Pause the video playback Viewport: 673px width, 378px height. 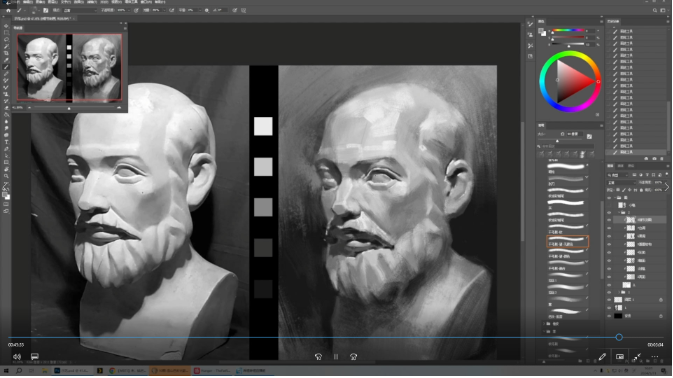(x=336, y=357)
